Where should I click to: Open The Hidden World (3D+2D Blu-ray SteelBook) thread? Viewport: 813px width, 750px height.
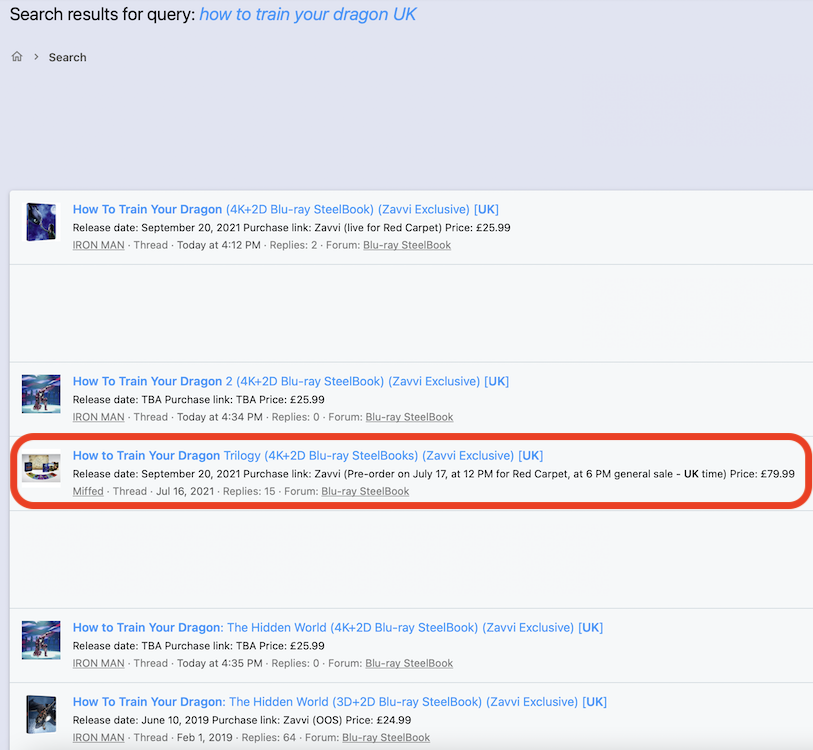point(340,702)
